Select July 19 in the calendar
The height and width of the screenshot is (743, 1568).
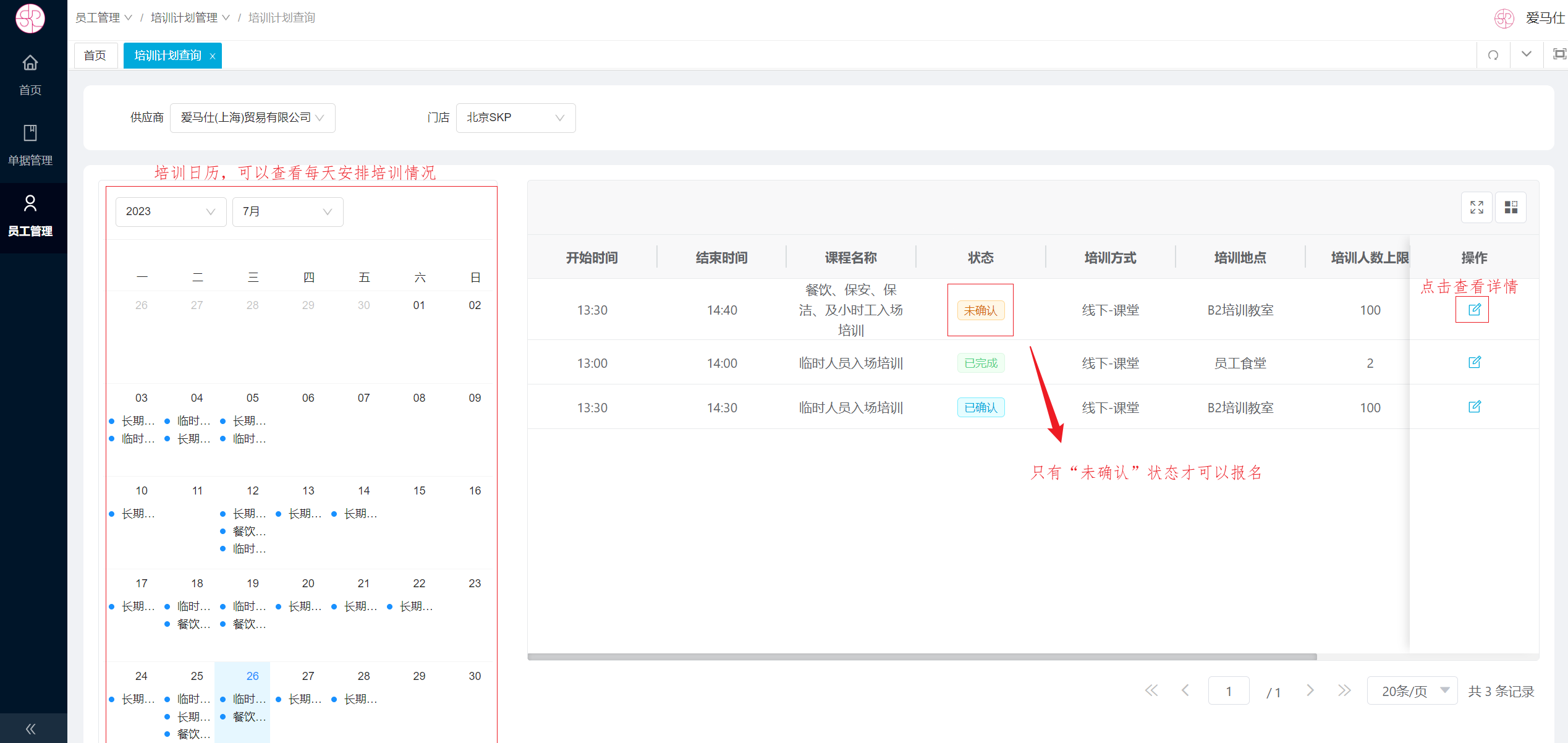(252, 584)
